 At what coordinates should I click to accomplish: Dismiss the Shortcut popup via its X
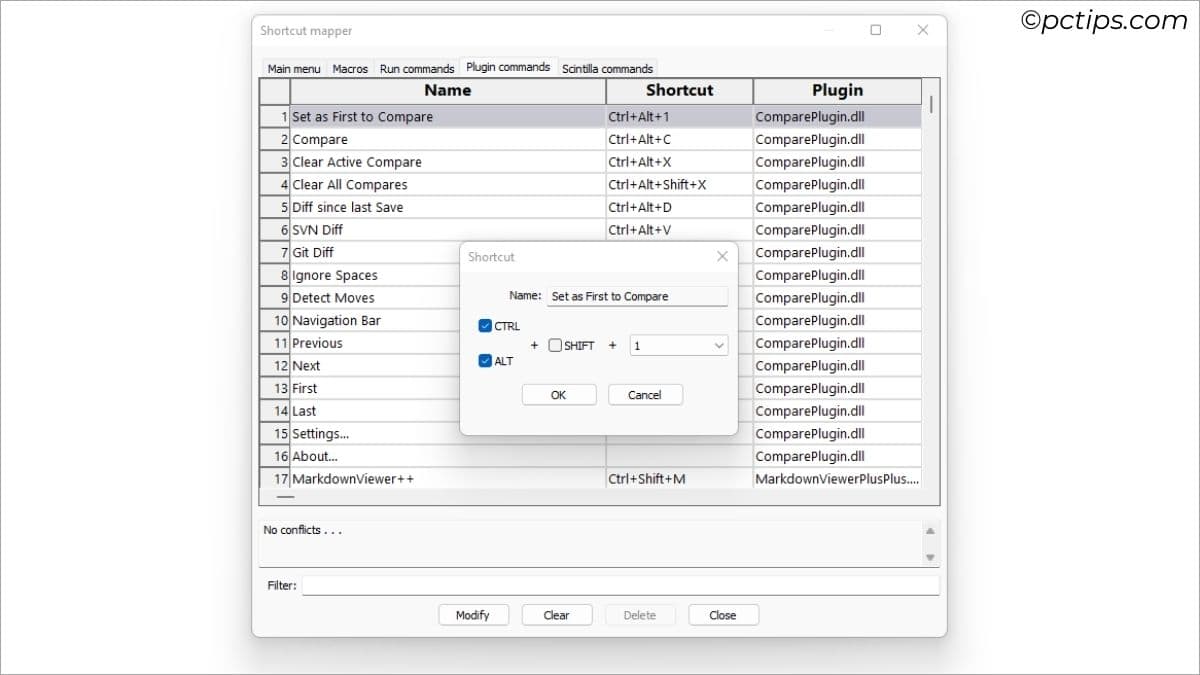(722, 256)
